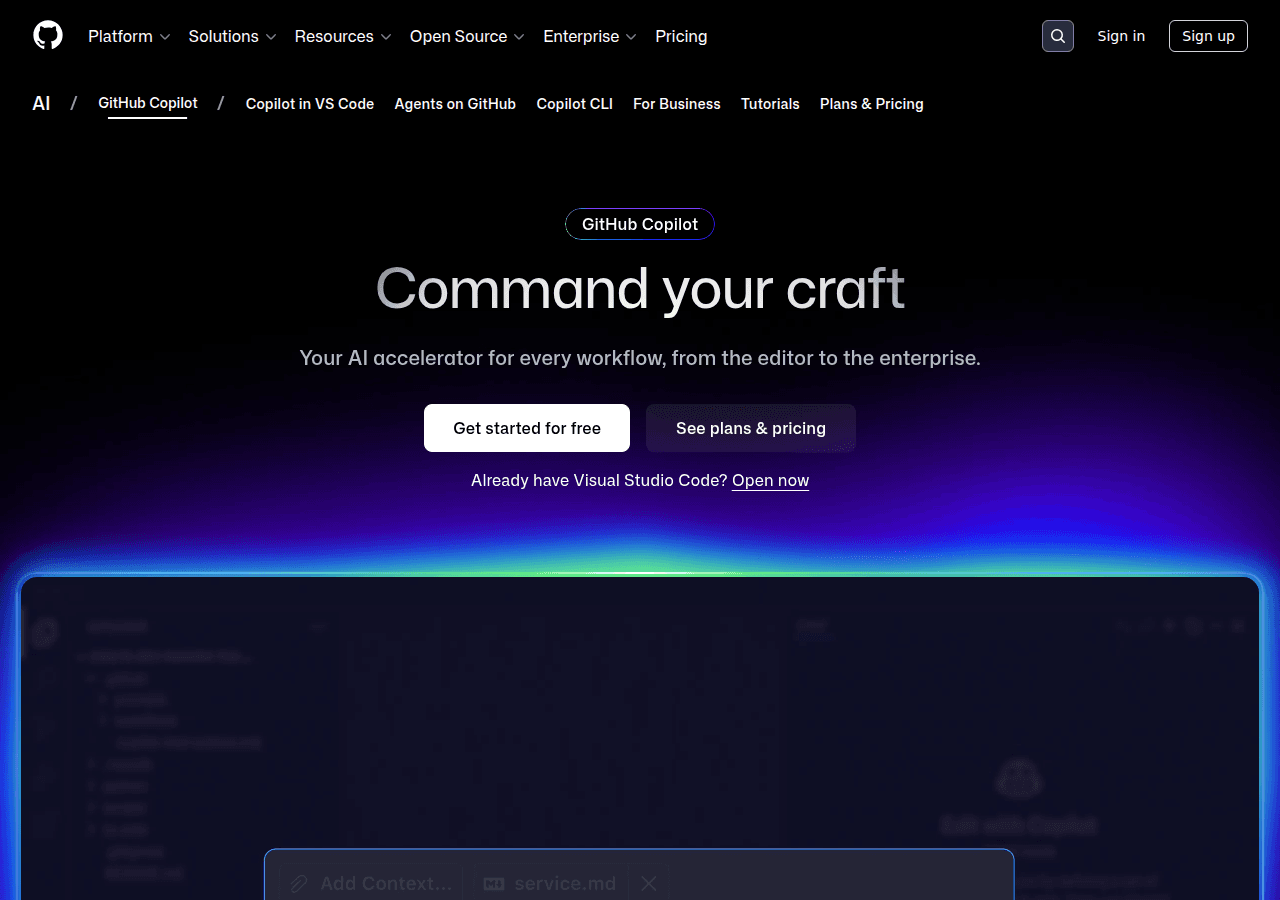Click the Copilot ghost icon in the editor
The image size is (1280, 900).
1018,778
